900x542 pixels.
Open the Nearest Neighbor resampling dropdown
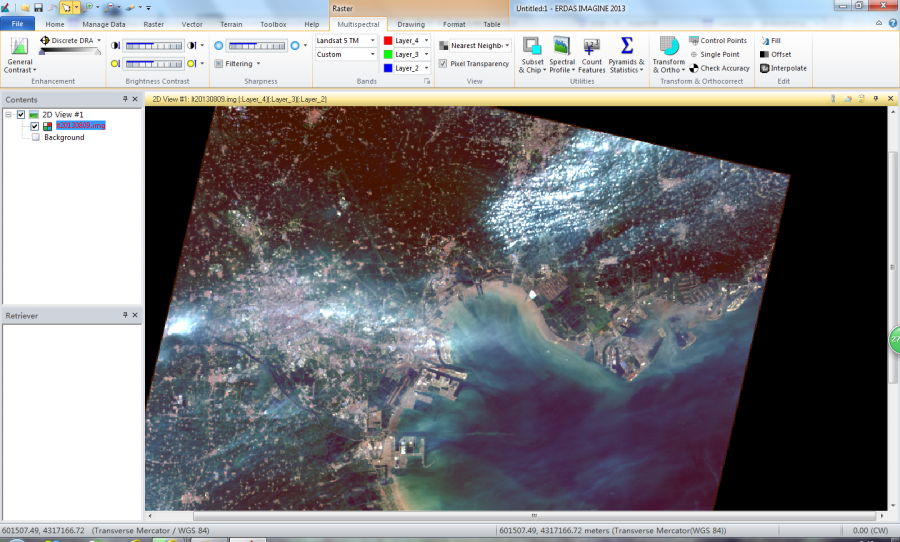pyautogui.click(x=507, y=45)
